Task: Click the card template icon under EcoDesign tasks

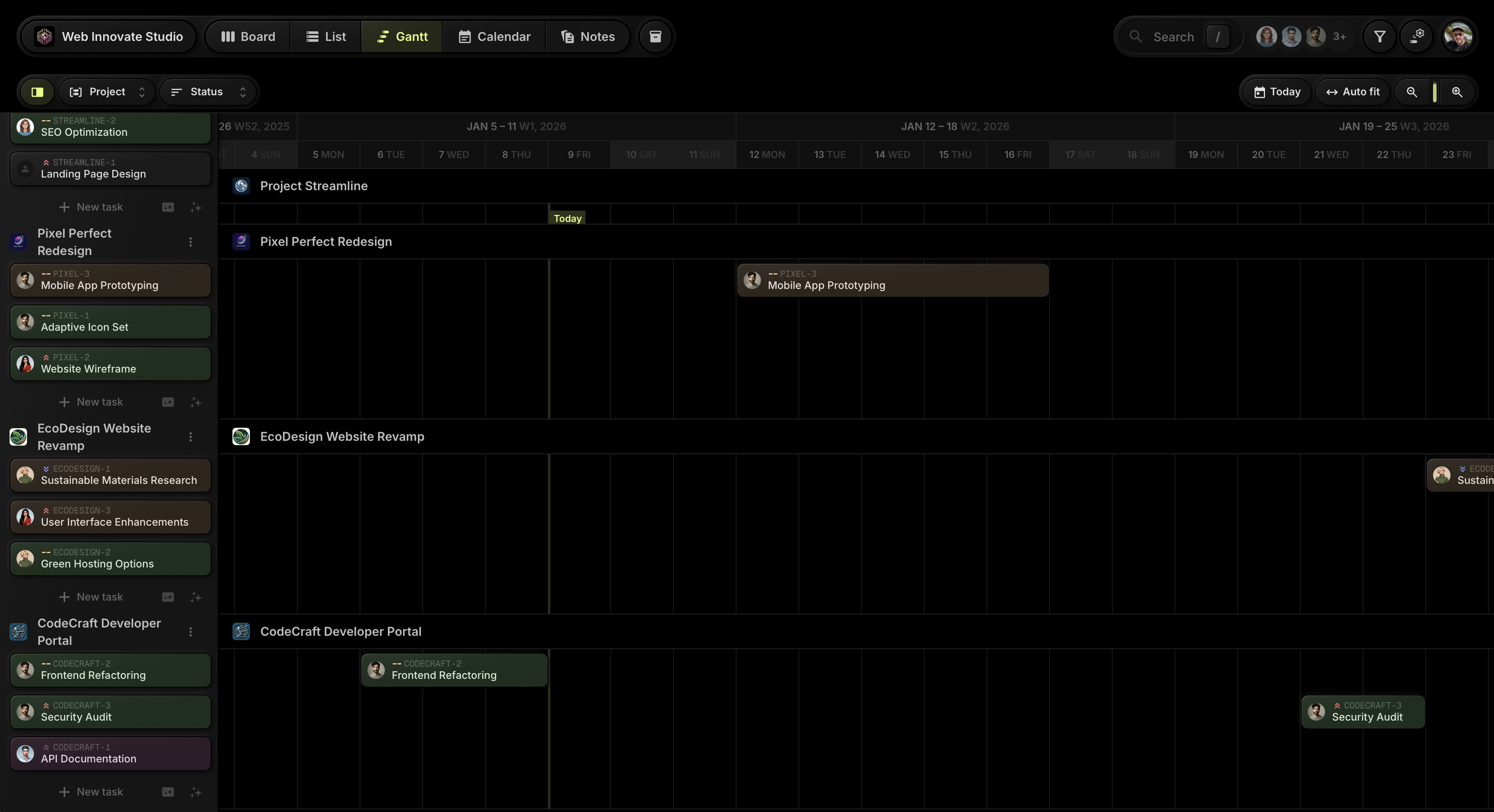Action: (168, 597)
